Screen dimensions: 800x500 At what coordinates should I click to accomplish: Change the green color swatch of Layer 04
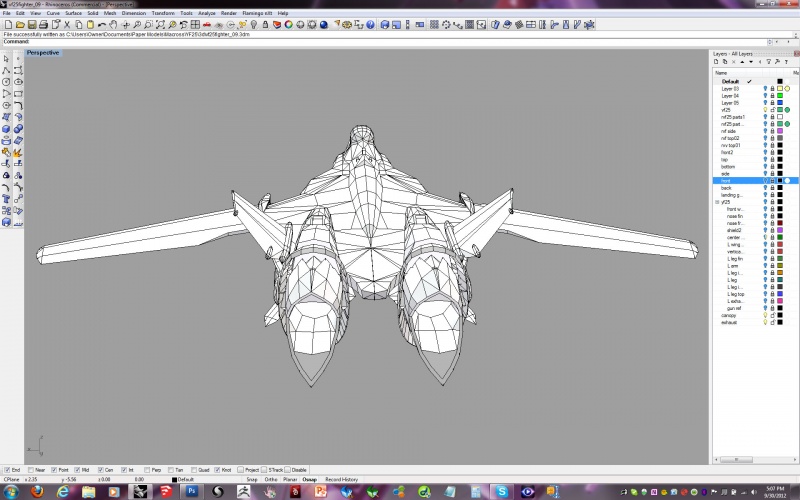[x=780, y=95]
